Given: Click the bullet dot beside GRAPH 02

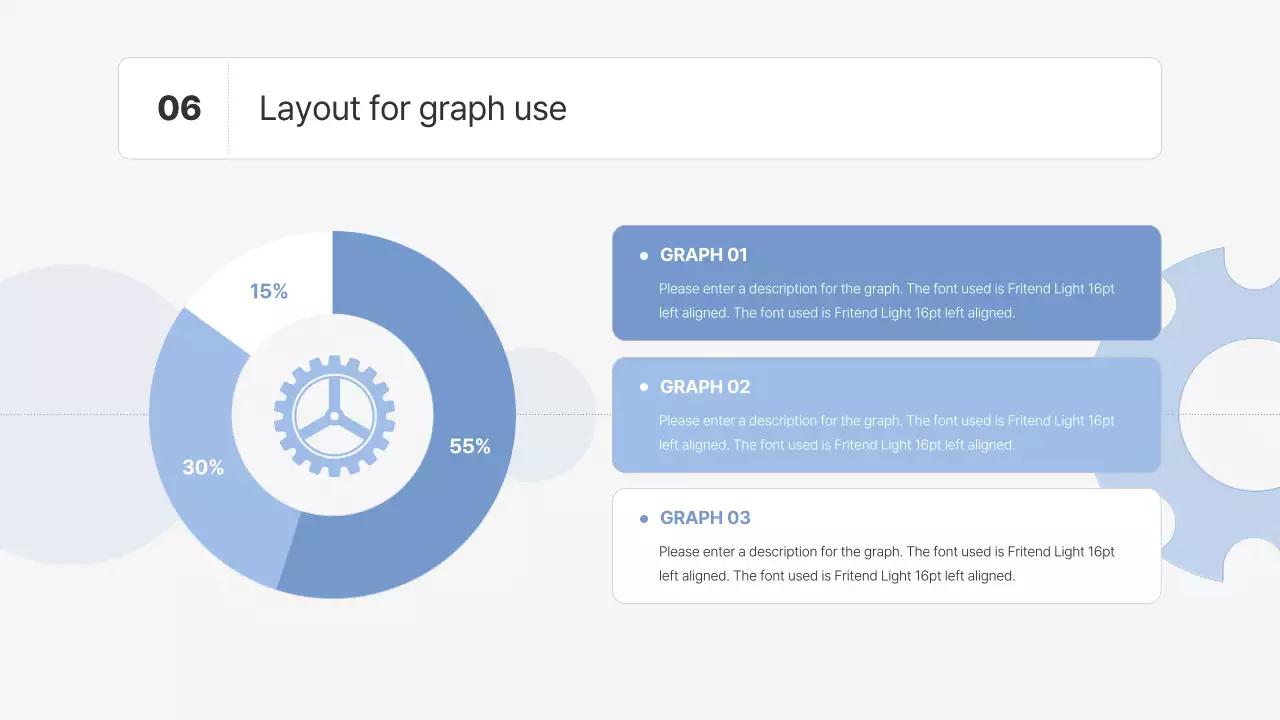Looking at the screenshot, I should click(644, 387).
